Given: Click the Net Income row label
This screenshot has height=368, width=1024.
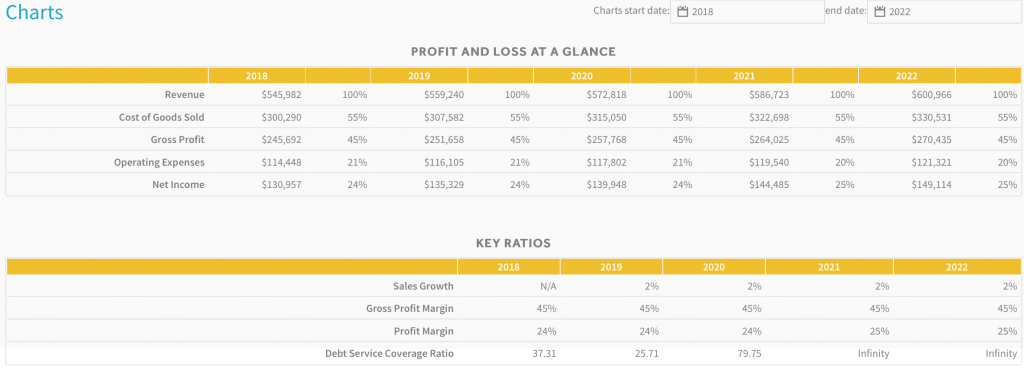Looking at the screenshot, I should point(179,185).
